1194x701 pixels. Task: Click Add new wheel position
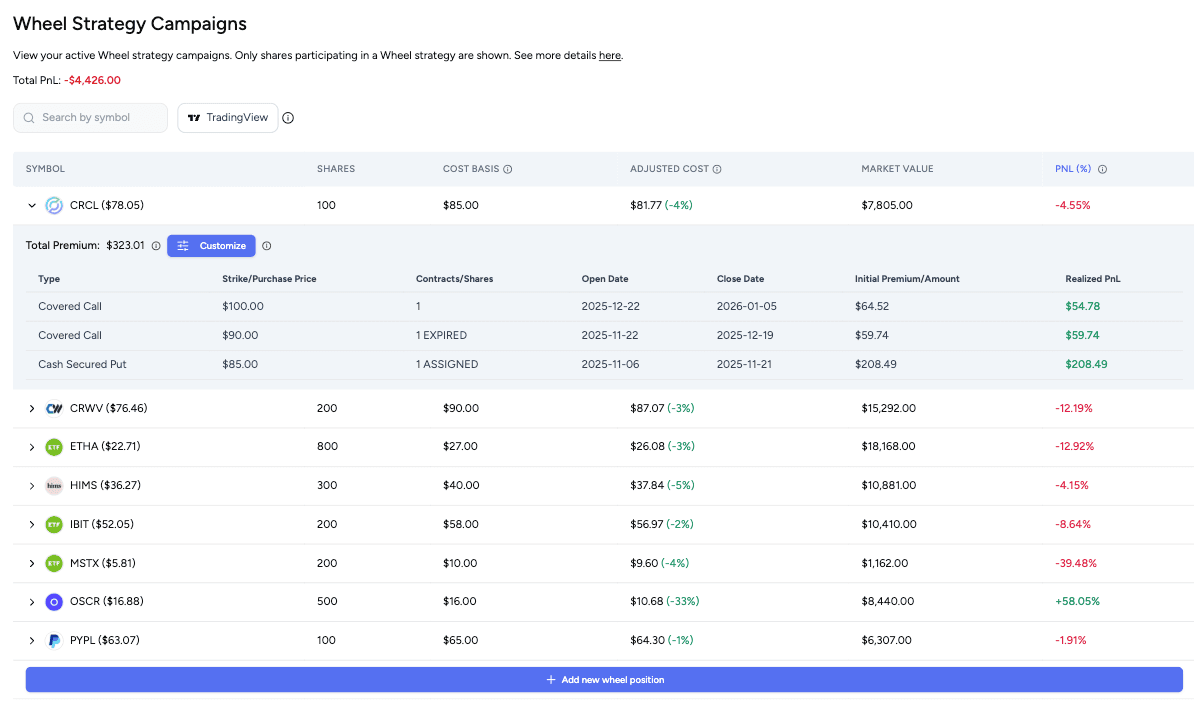pyautogui.click(x=604, y=679)
